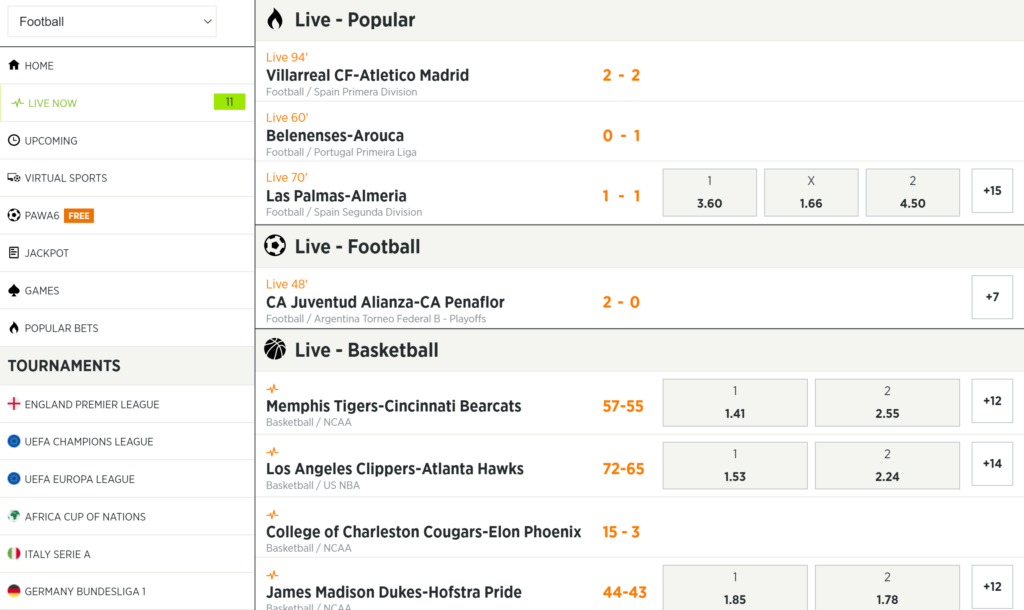Screen dimensions: 1024x610
Task: Open Villarreal CF-Atletico Madrid match
Action: 367,75
